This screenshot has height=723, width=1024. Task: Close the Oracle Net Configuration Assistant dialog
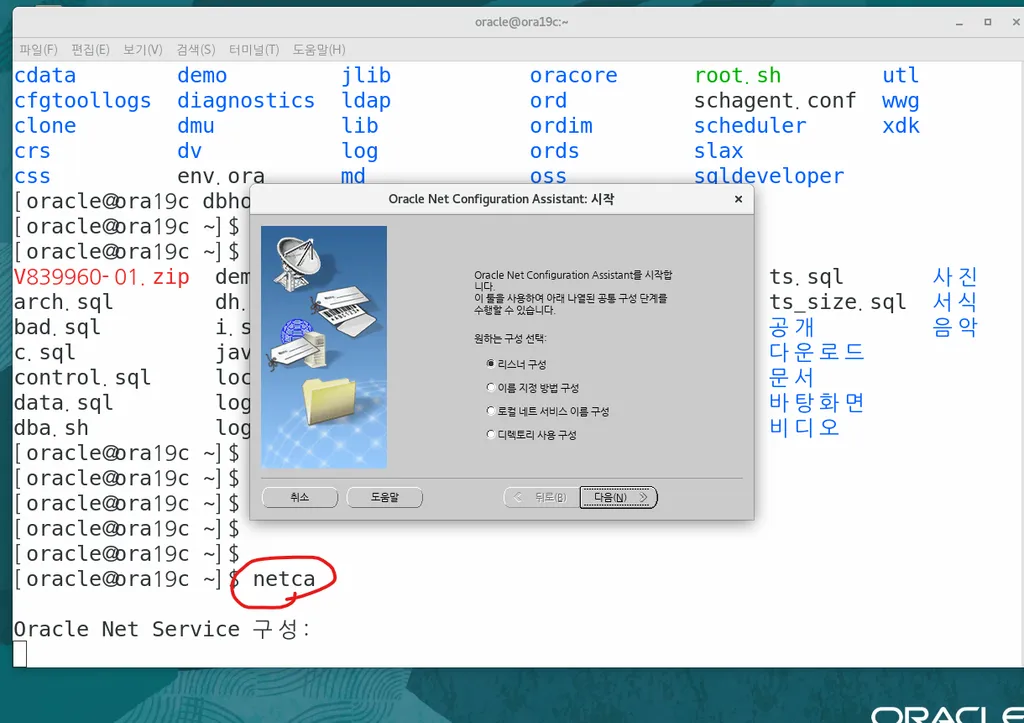click(738, 199)
